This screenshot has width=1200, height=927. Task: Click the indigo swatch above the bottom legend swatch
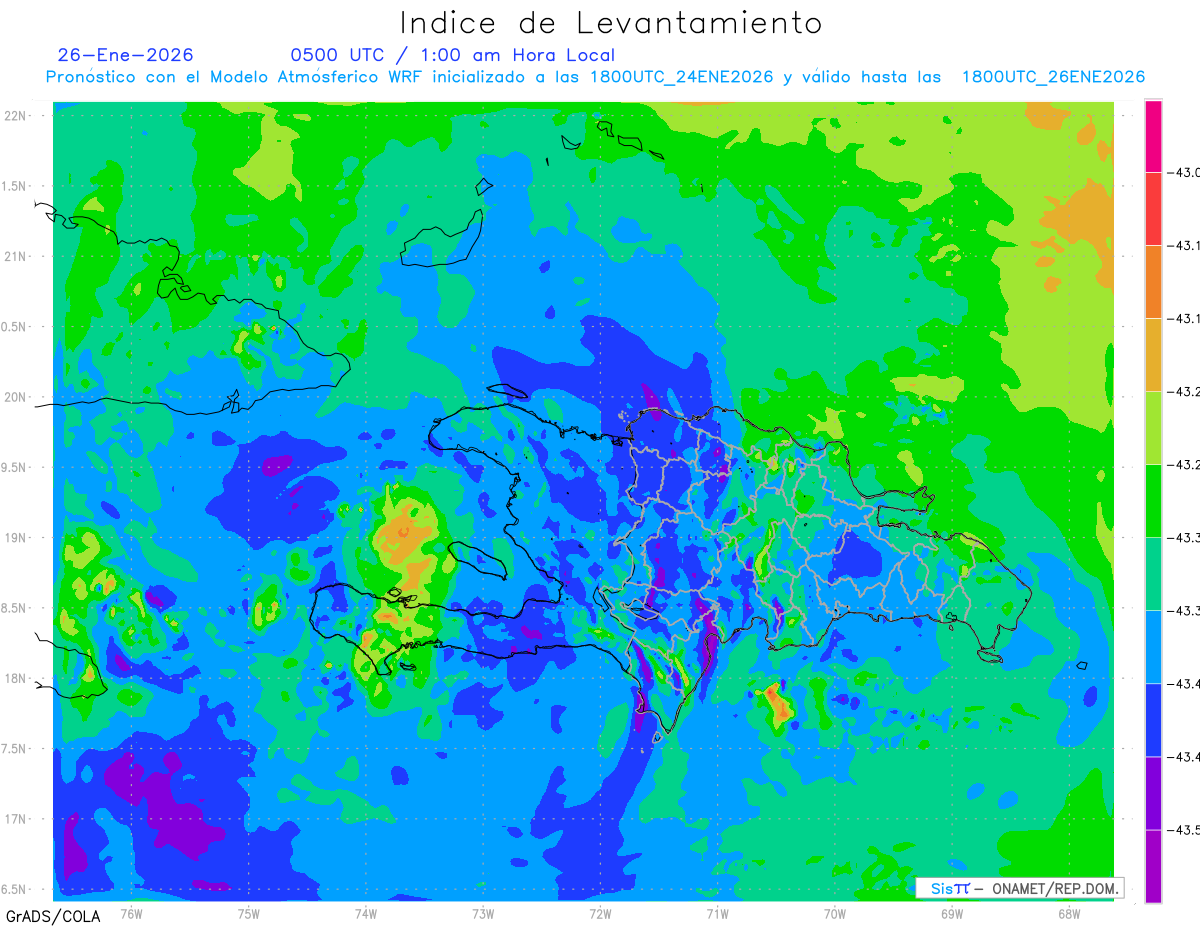click(x=1153, y=793)
